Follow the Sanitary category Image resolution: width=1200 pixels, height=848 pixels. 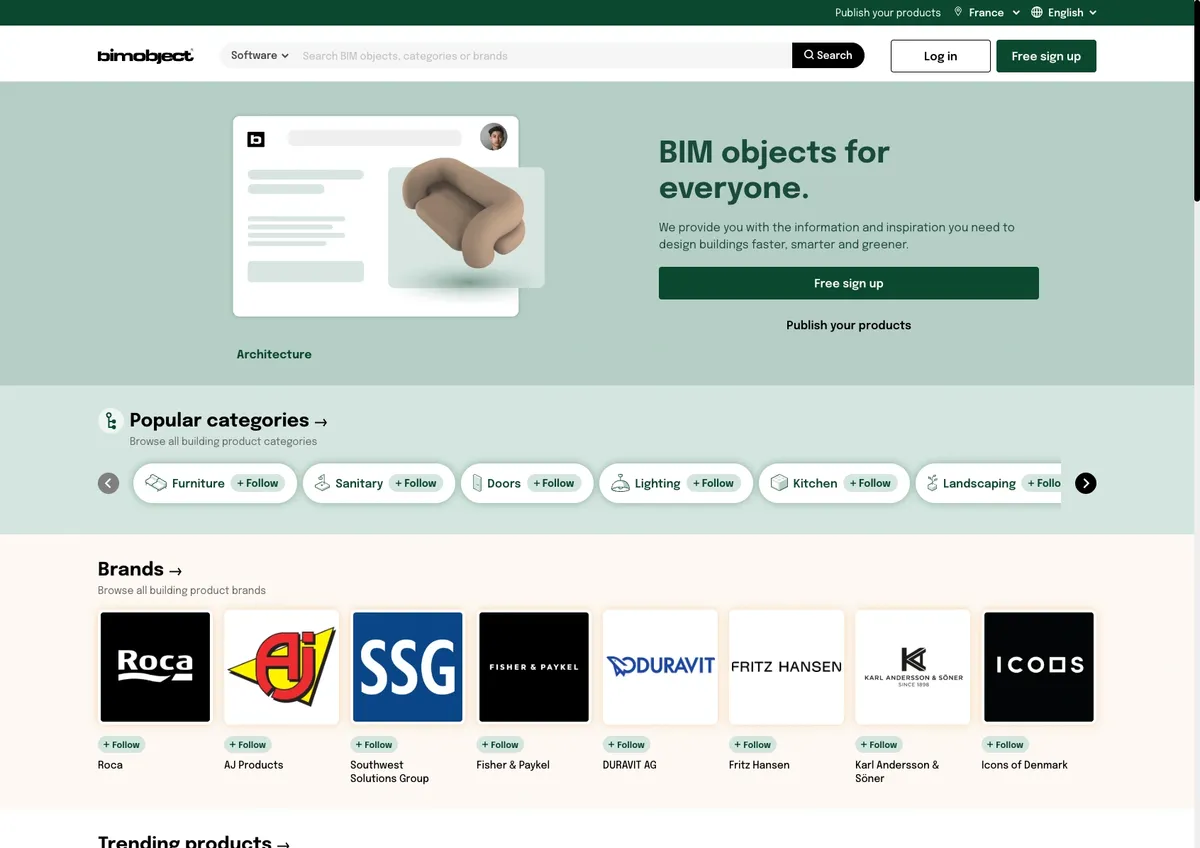[416, 483]
